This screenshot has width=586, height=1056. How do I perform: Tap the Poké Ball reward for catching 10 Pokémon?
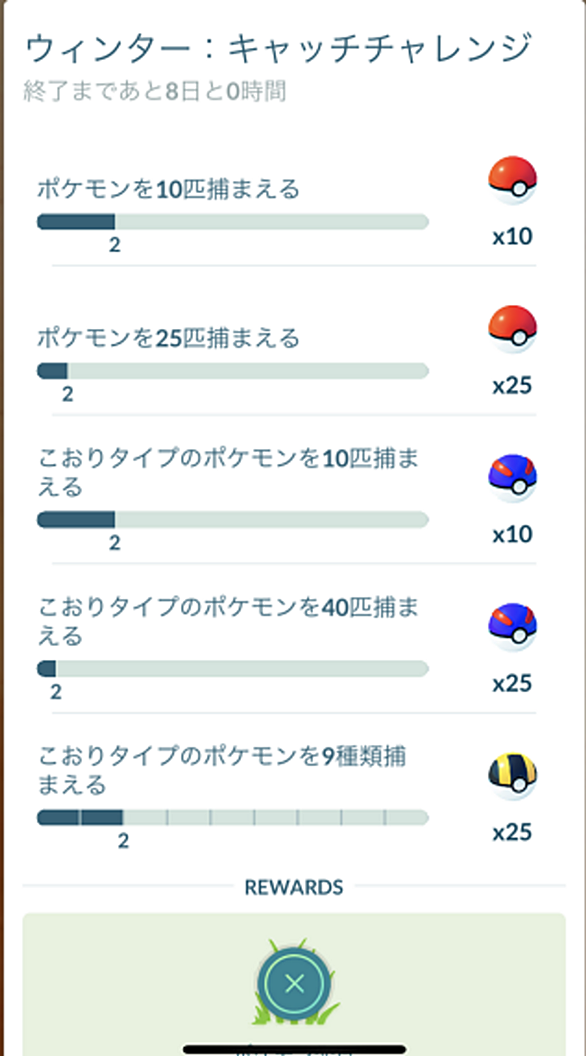tap(512, 180)
